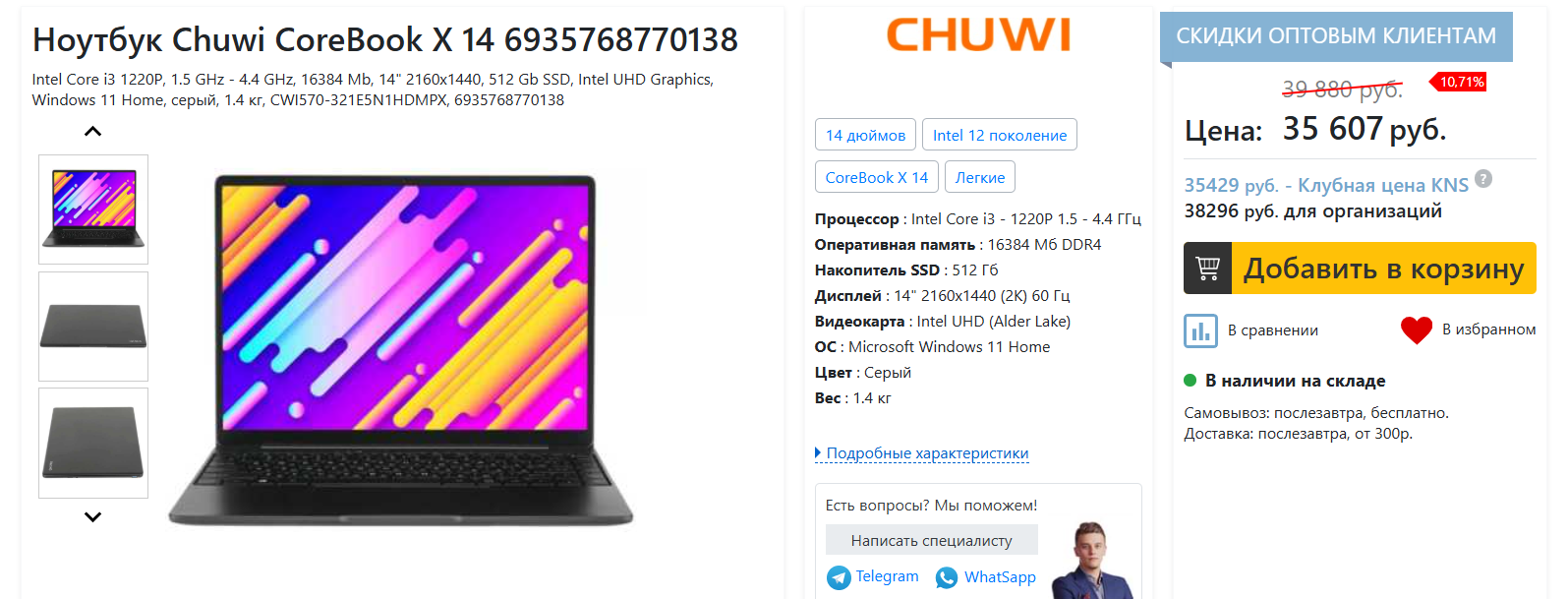Screen dimensions: 1568x599
Task: Open the CoreBook X 14 tag
Action: tap(877, 177)
